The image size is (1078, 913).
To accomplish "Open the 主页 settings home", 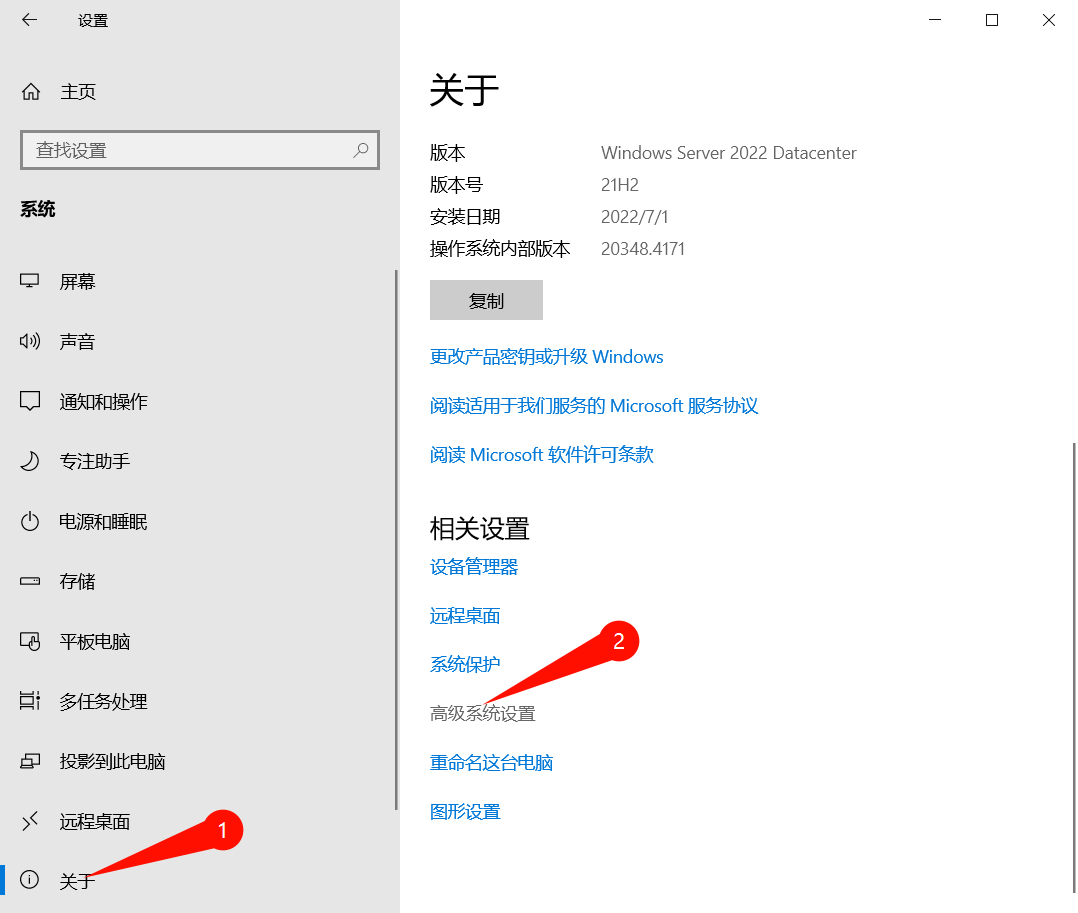I will (x=78, y=91).
